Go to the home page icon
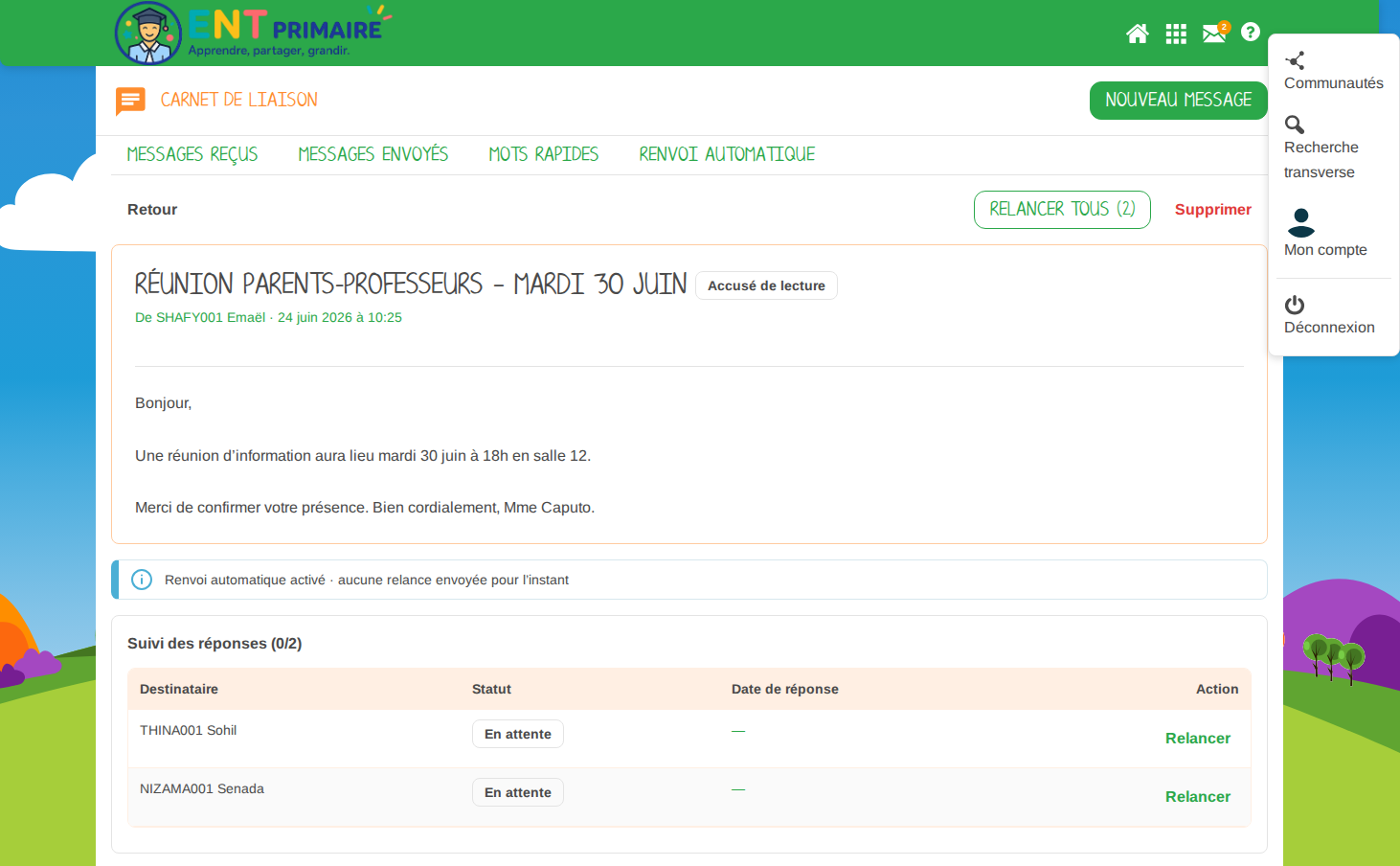1400x866 pixels. 1138,34
